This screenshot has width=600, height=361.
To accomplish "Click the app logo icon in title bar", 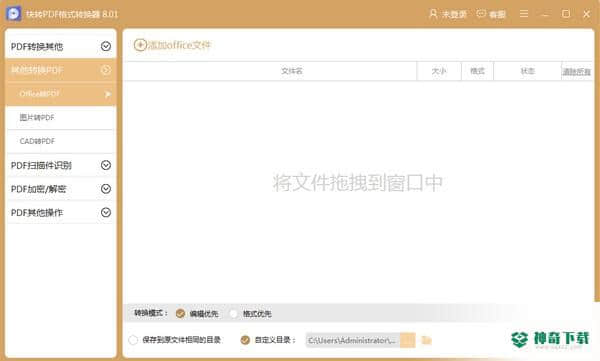I will [x=14, y=14].
